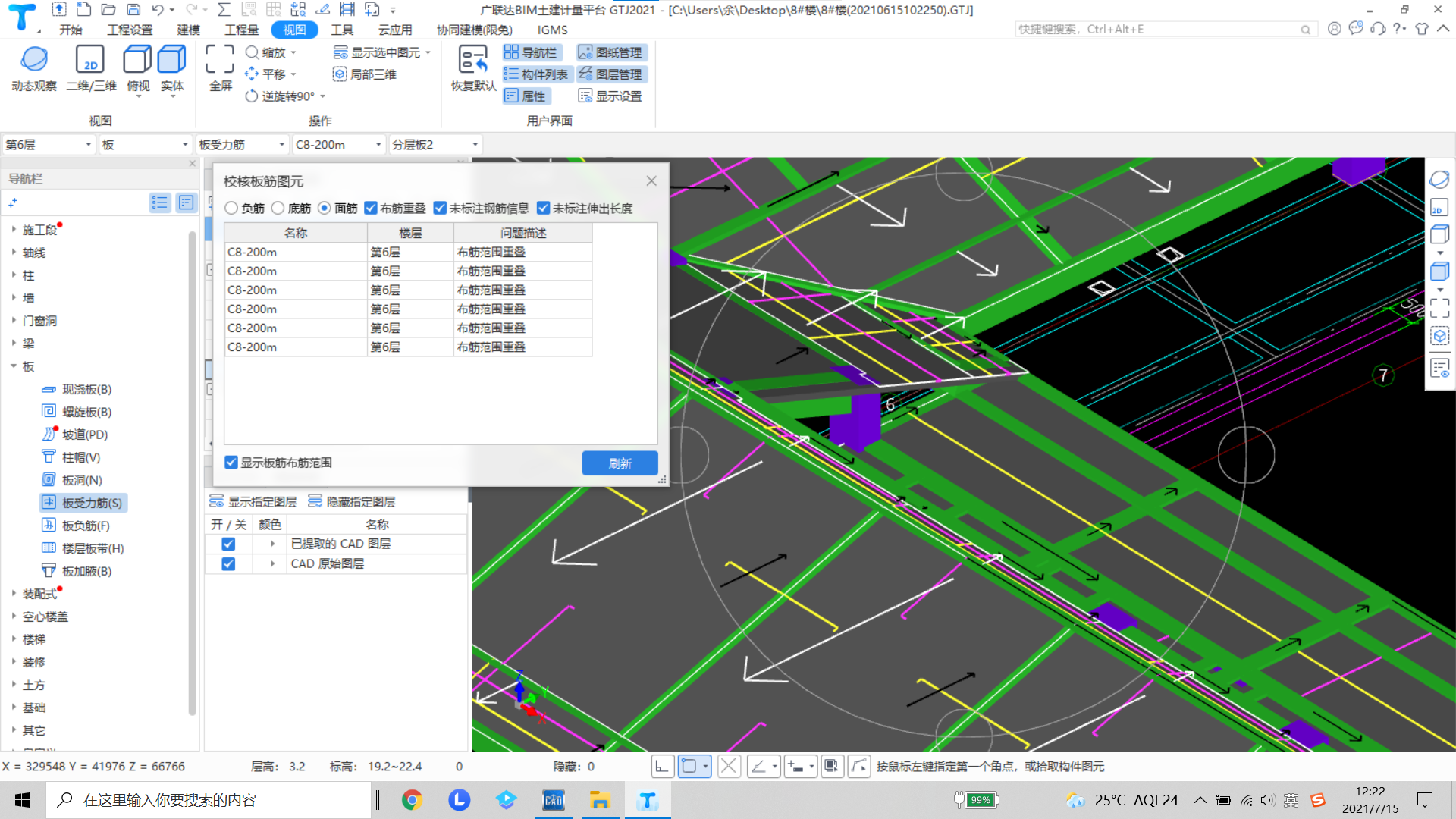1456x819 pixels.
Task: Open the 云应用 ribbon tab
Action: (395, 30)
